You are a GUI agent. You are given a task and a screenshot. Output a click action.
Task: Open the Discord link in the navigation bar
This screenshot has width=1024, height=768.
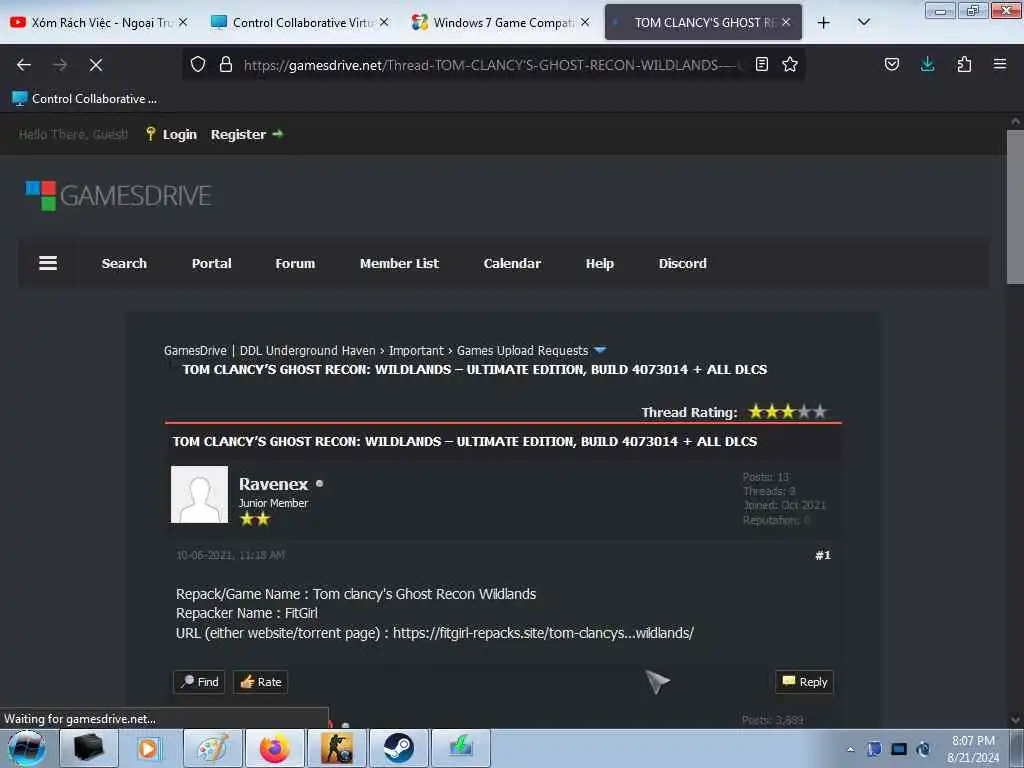682,263
